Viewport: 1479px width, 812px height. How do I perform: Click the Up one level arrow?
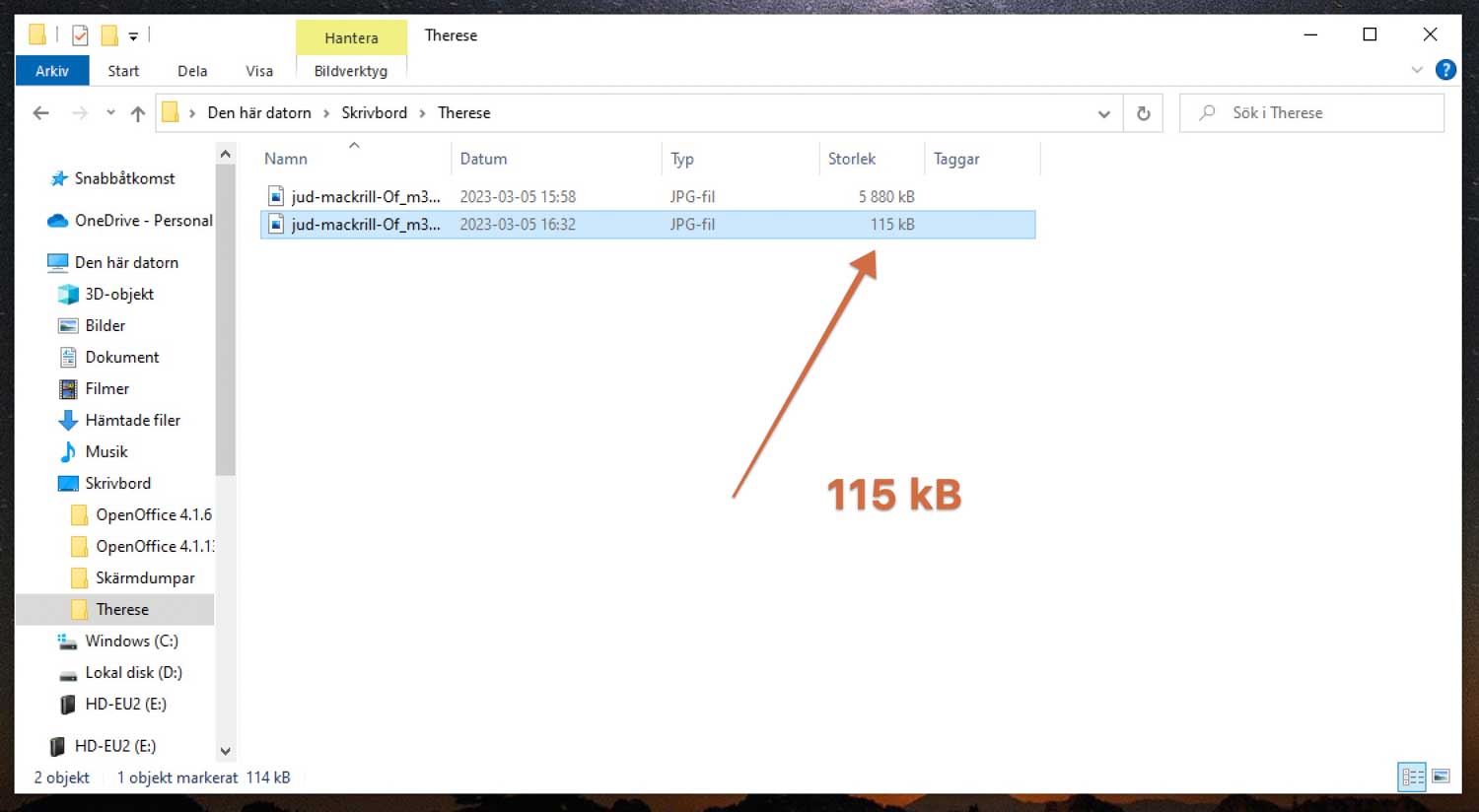138,113
